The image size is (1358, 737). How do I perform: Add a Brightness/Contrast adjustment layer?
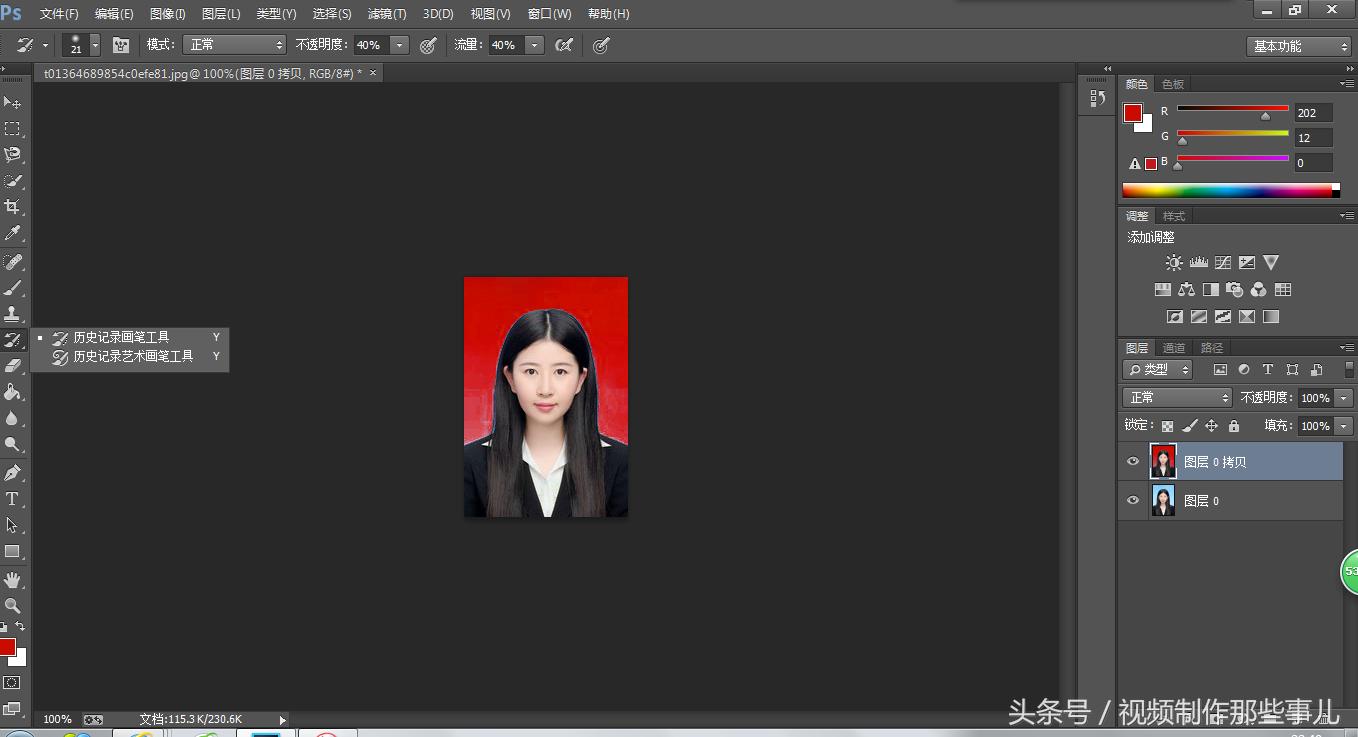coord(1173,262)
